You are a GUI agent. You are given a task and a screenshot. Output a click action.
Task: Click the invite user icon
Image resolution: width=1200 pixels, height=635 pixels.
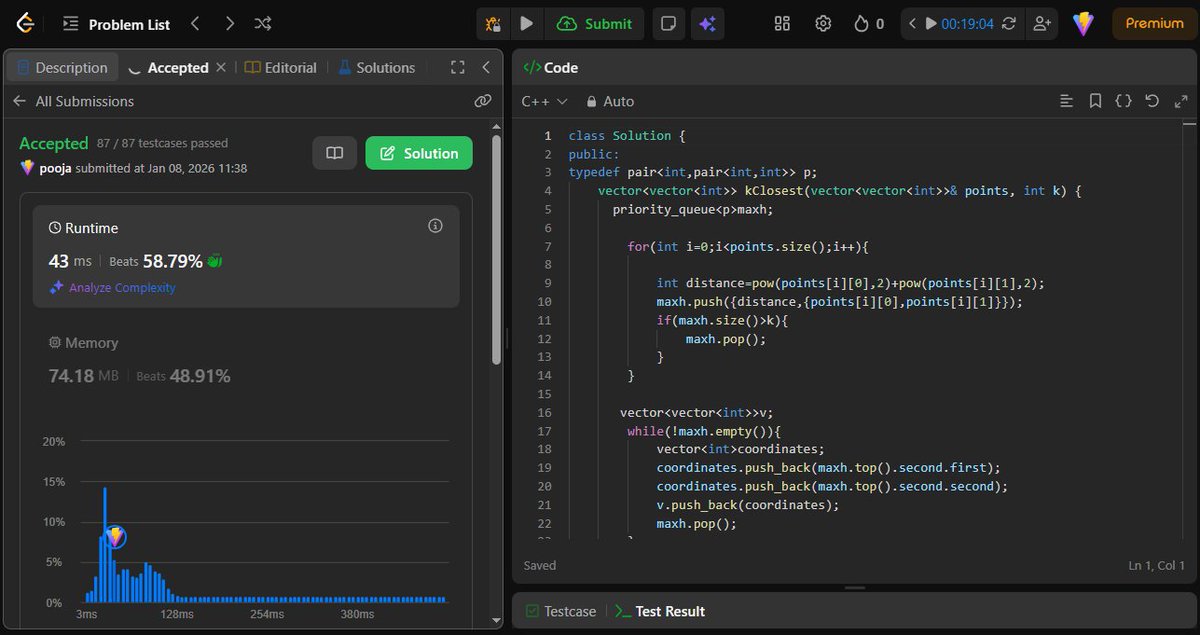[x=1042, y=23]
